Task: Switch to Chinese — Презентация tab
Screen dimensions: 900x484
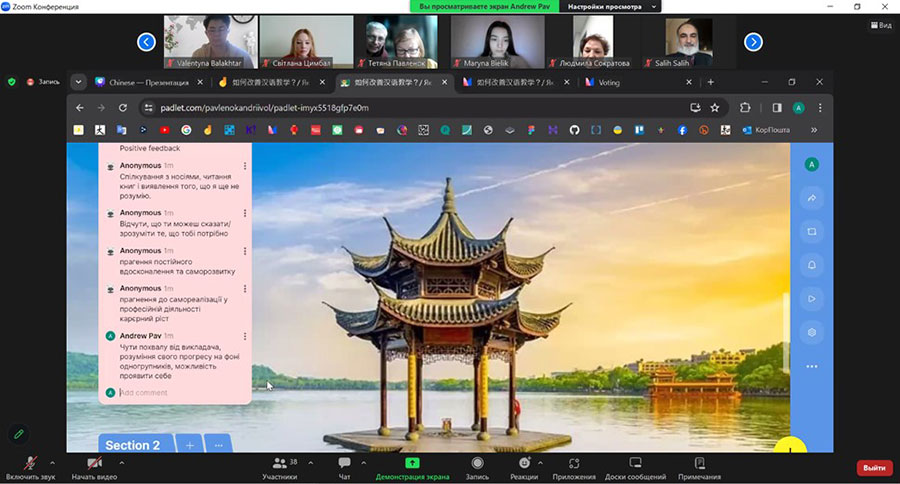Action: coord(148,82)
